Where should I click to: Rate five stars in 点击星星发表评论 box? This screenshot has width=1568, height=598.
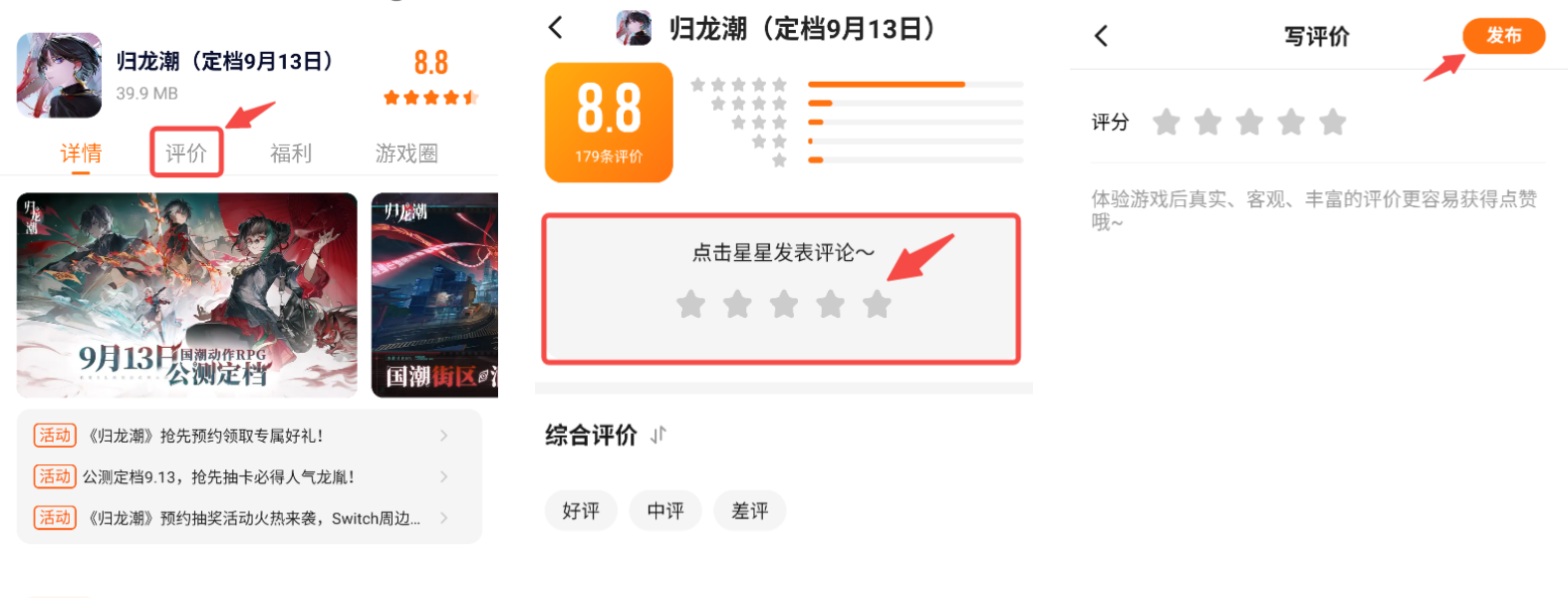point(877,304)
